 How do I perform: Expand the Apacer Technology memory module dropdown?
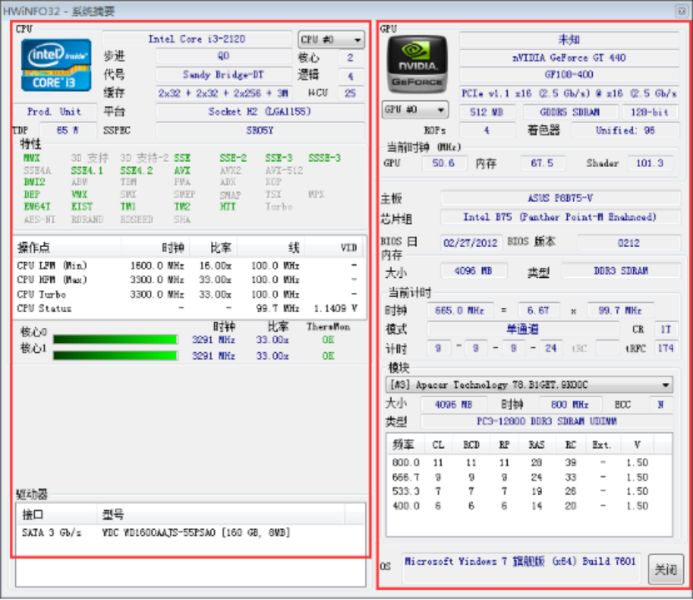coord(529,385)
